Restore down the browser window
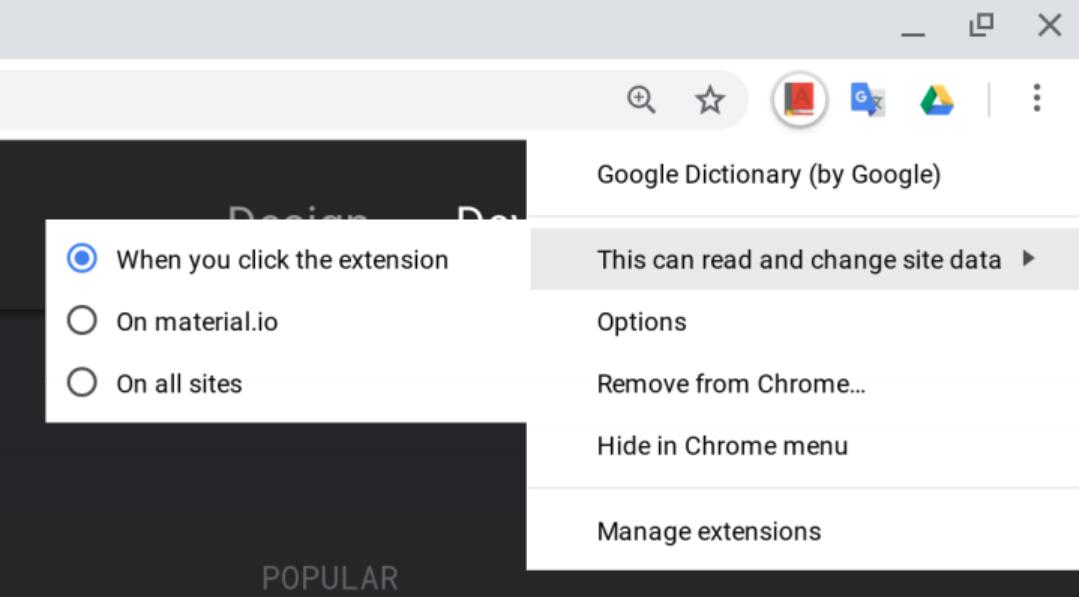1079x597 pixels. point(980,29)
